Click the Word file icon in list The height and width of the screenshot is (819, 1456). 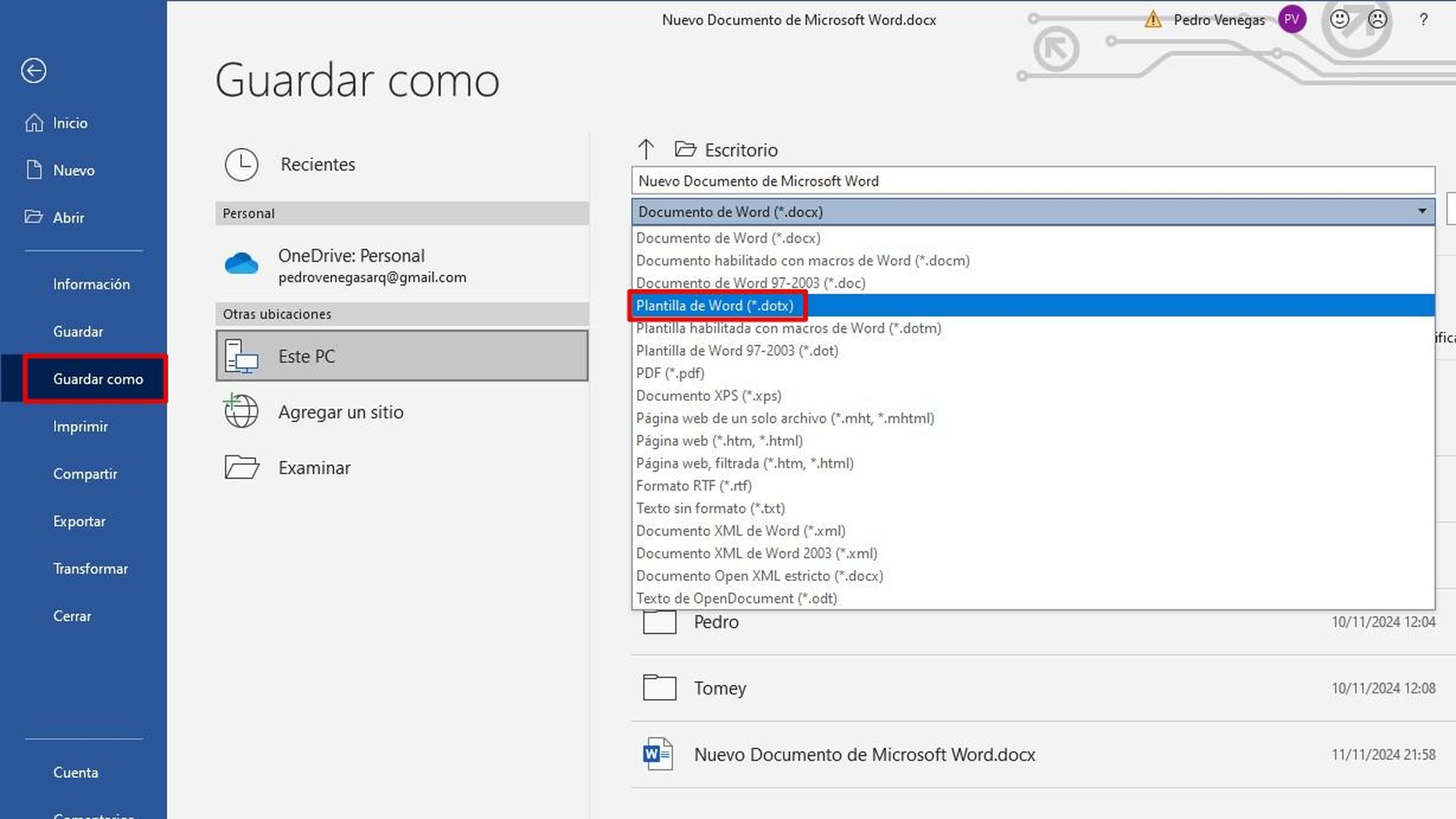pyautogui.click(x=658, y=754)
